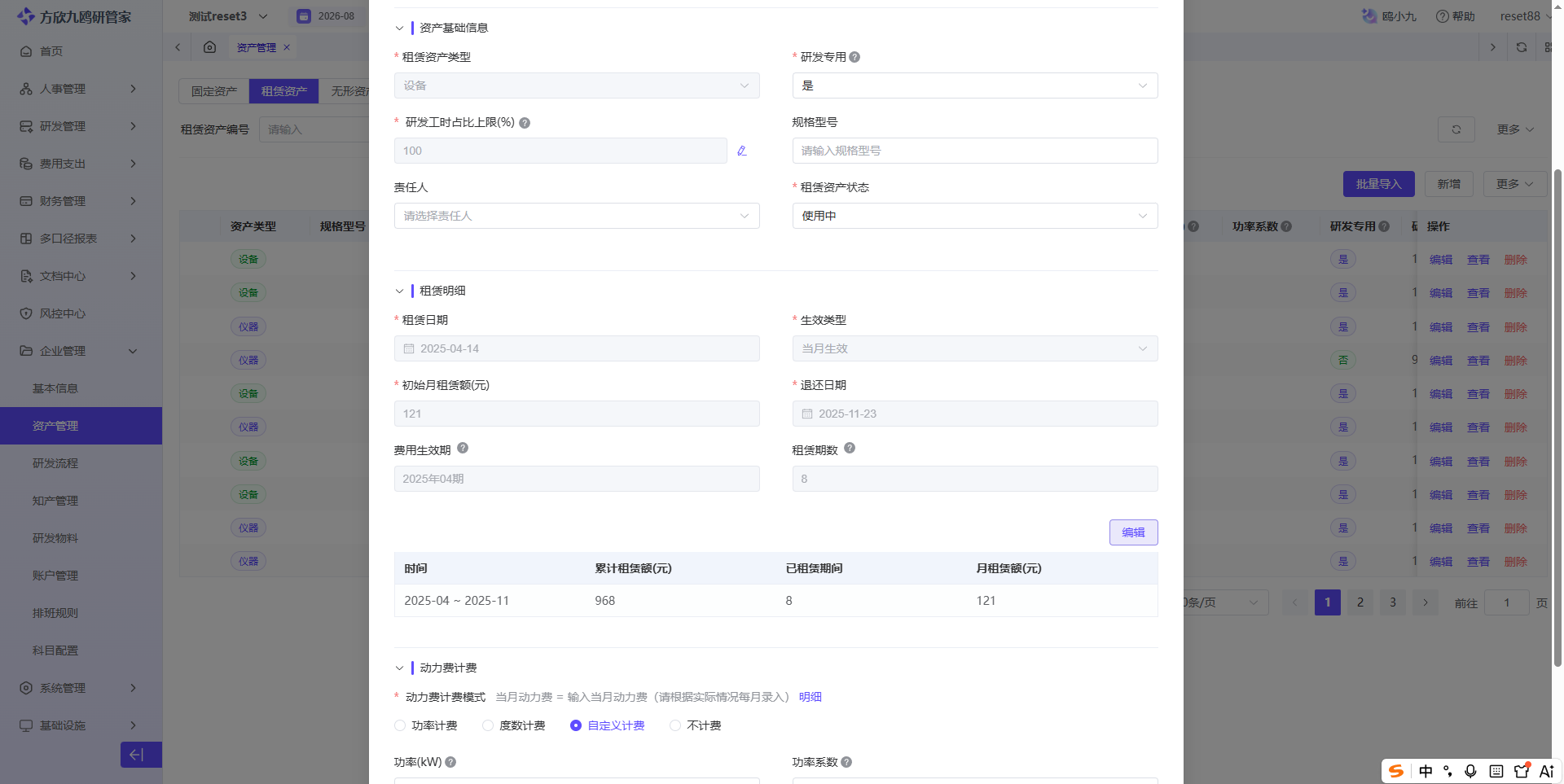The height and width of the screenshot is (784, 1564).
Task: Click the 帮助 help icon in the header
Action: click(1442, 16)
